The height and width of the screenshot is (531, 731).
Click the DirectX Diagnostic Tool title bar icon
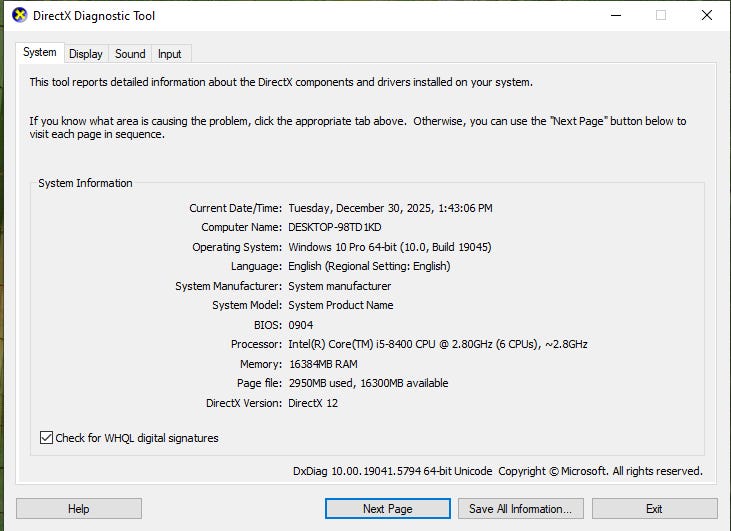point(20,15)
